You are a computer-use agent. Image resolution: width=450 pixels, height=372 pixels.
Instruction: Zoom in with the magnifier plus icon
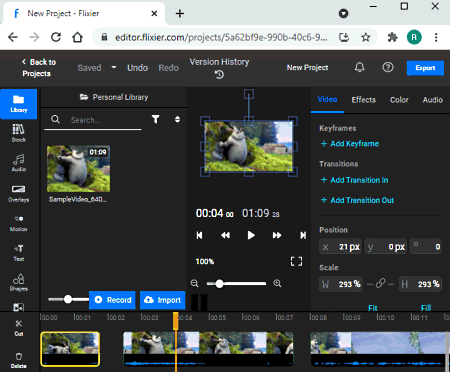[x=277, y=284]
